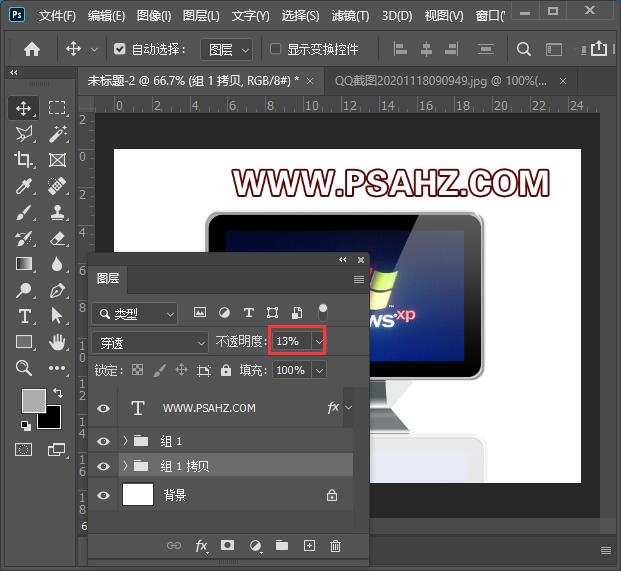Choose the Polygonal Lasso tool
This screenshot has height=571, width=621.
click(x=24, y=134)
